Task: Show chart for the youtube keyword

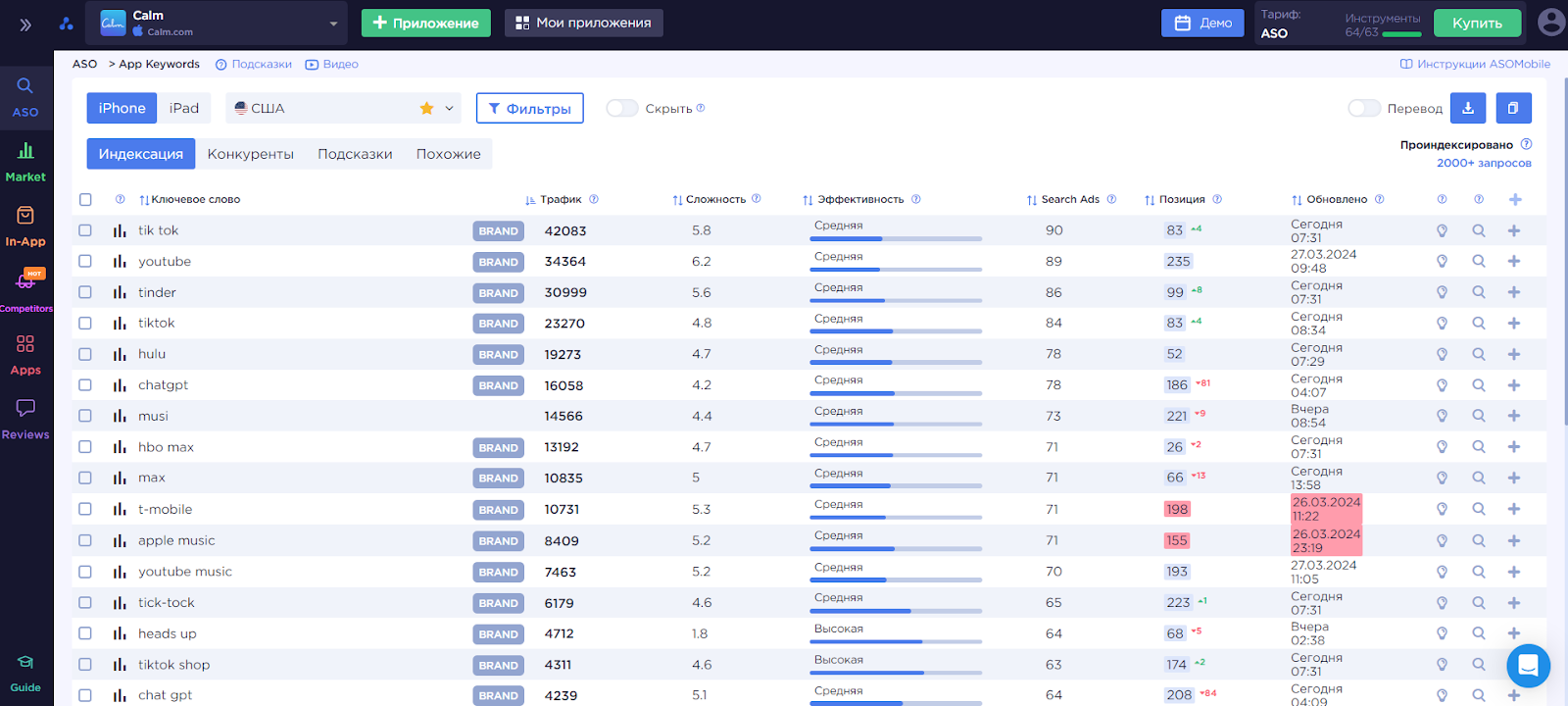Action: pyautogui.click(x=120, y=262)
